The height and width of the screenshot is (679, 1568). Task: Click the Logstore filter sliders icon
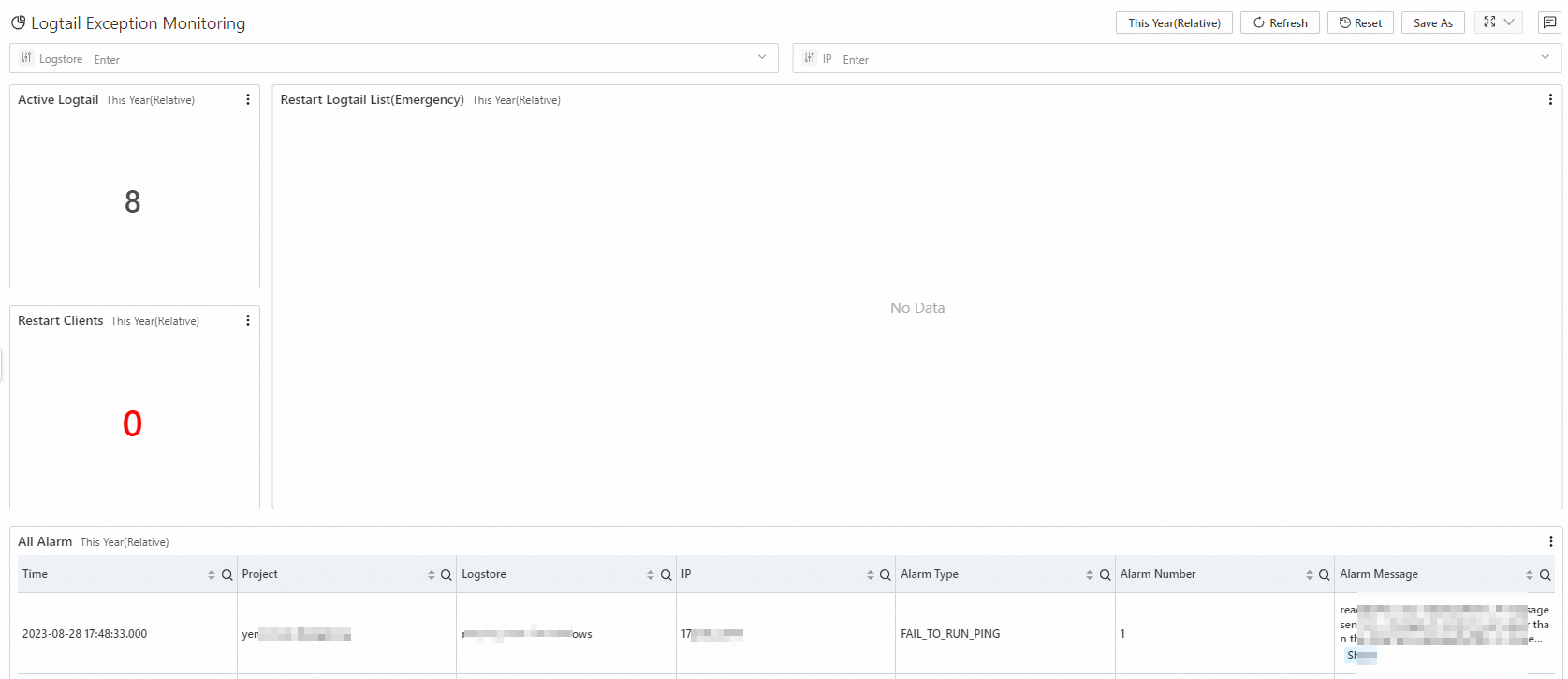pos(26,58)
